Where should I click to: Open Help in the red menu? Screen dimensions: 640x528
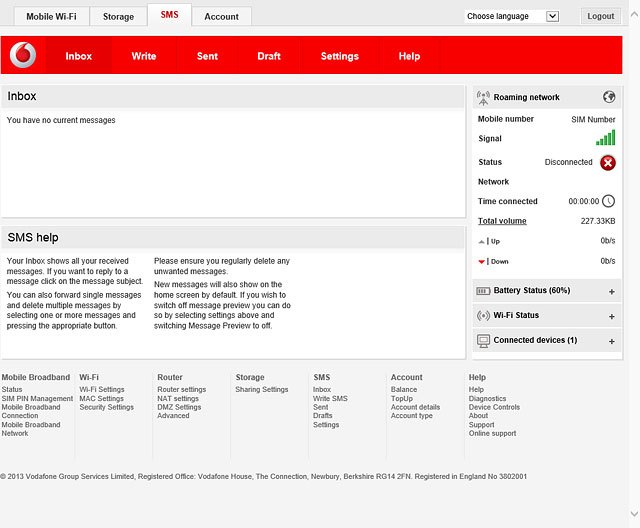[x=409, y=56]
